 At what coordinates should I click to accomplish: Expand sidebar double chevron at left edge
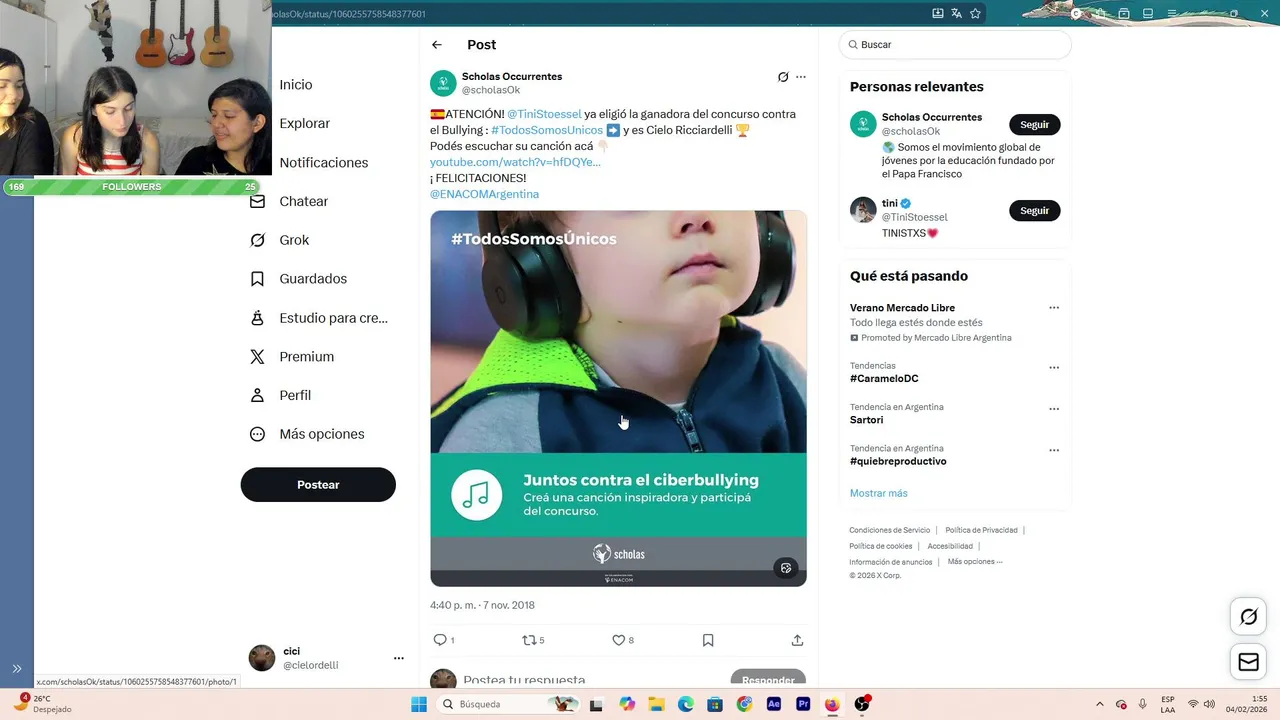coord(17,669)
